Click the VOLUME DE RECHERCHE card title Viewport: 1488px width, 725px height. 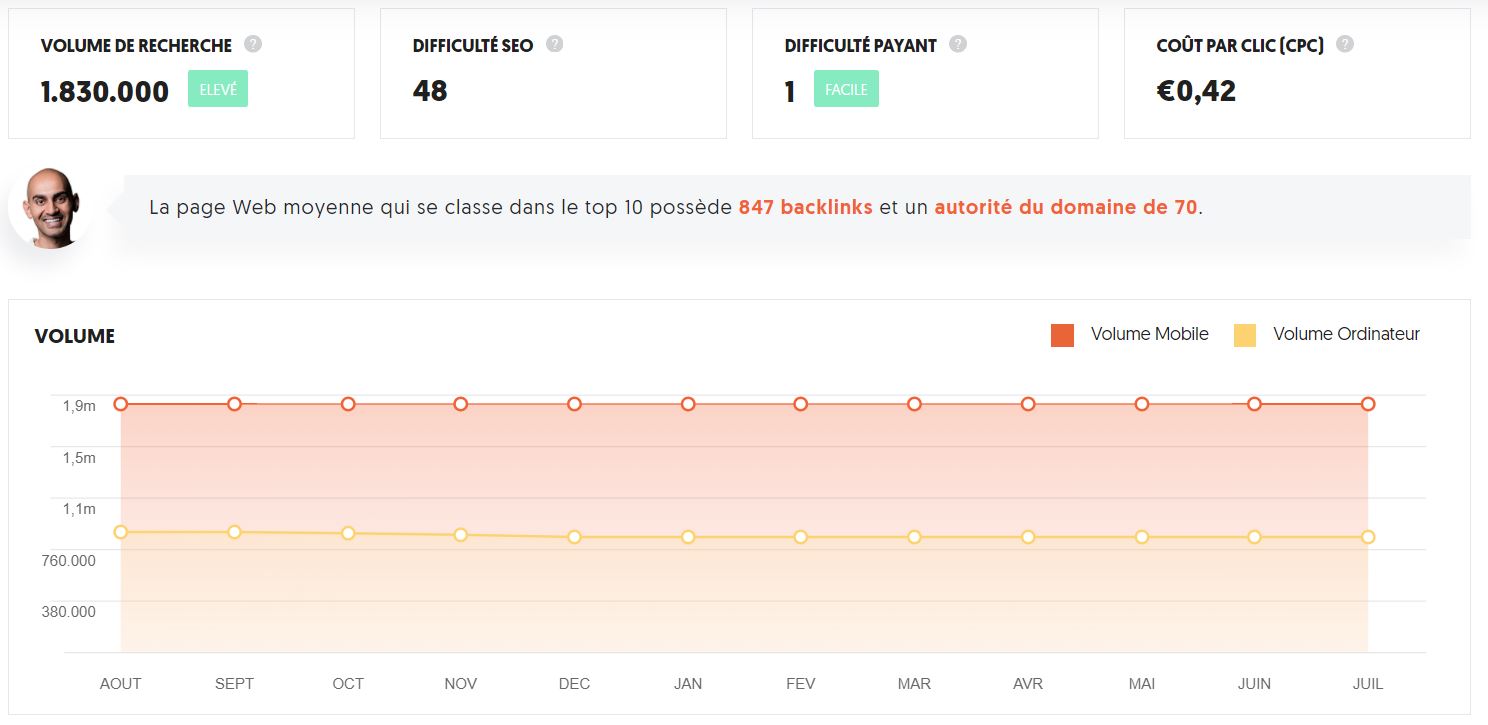point(136,46)
